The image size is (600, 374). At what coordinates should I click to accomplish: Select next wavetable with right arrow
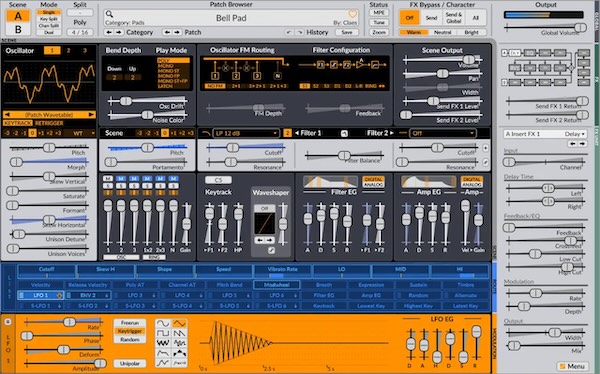point(91,114)
